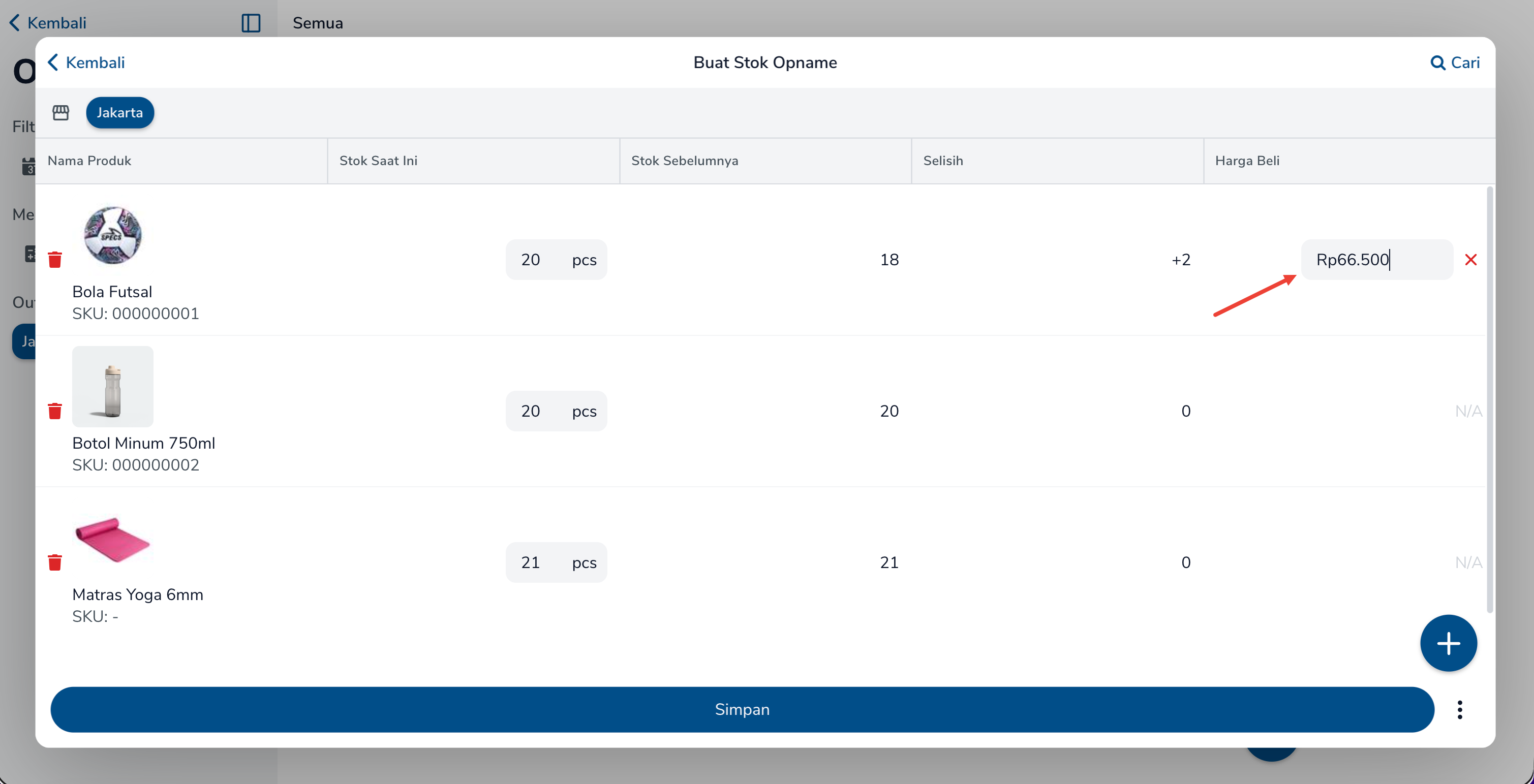
Task: Clear the Harga Beli price with red X
Action: pyautogui.click(x=1470, y=260)
